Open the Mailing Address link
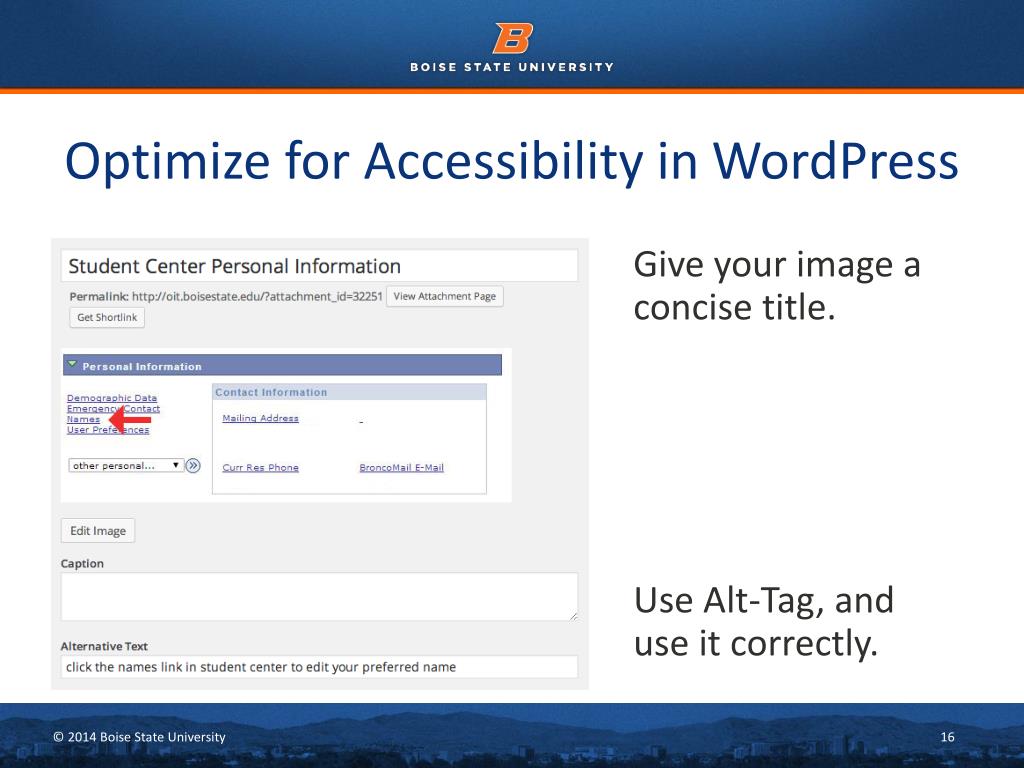The width and height of the screenshot is (1024, 768). [261, 418]
